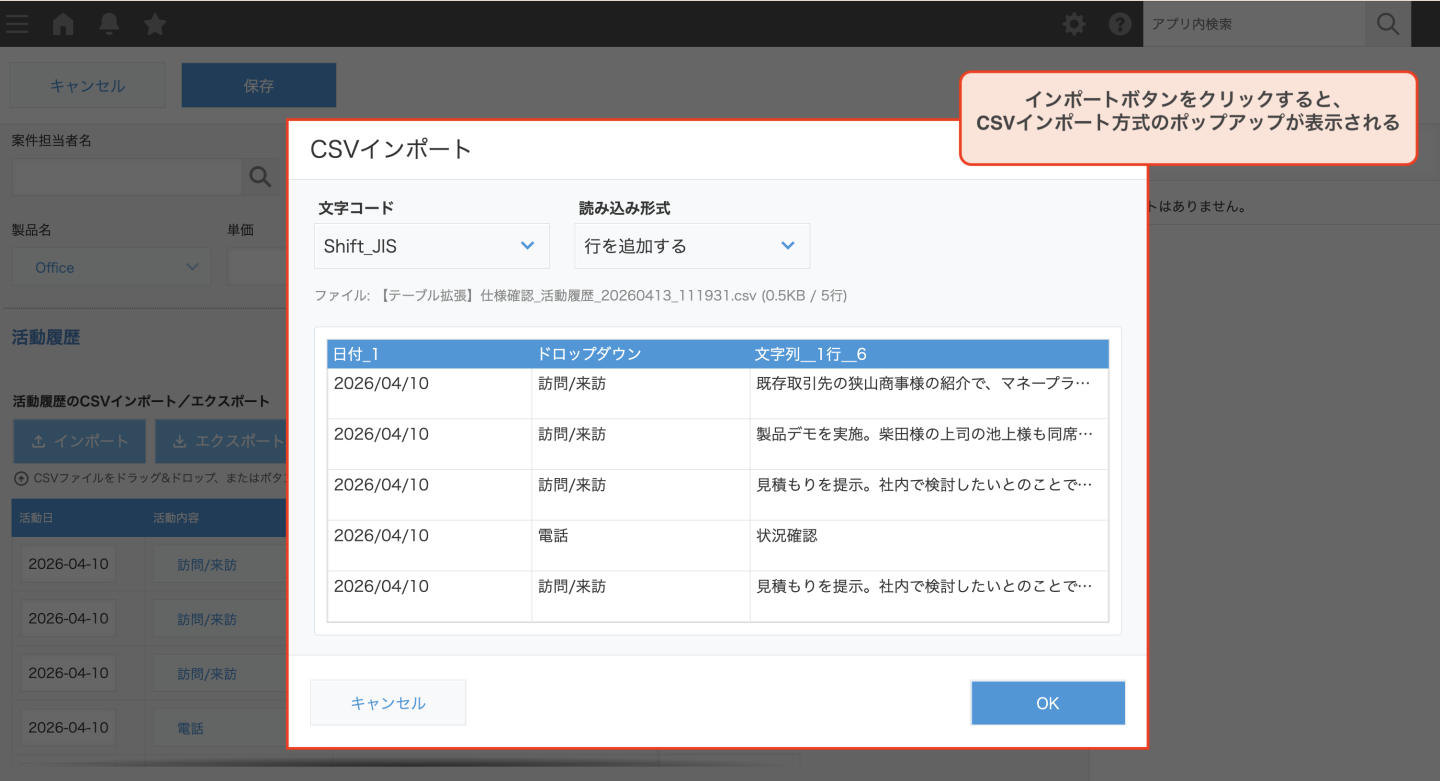Click the blue 保存 button

(258, 86)
